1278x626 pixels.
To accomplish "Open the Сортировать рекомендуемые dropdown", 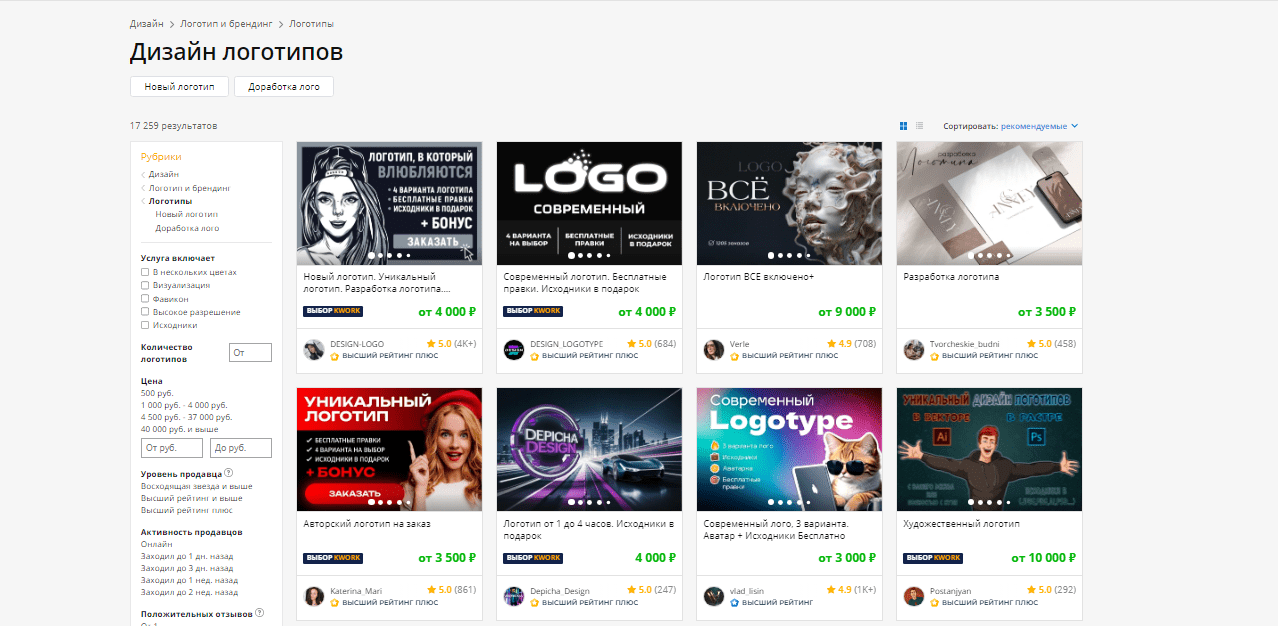I will (x=1039, y=126).
